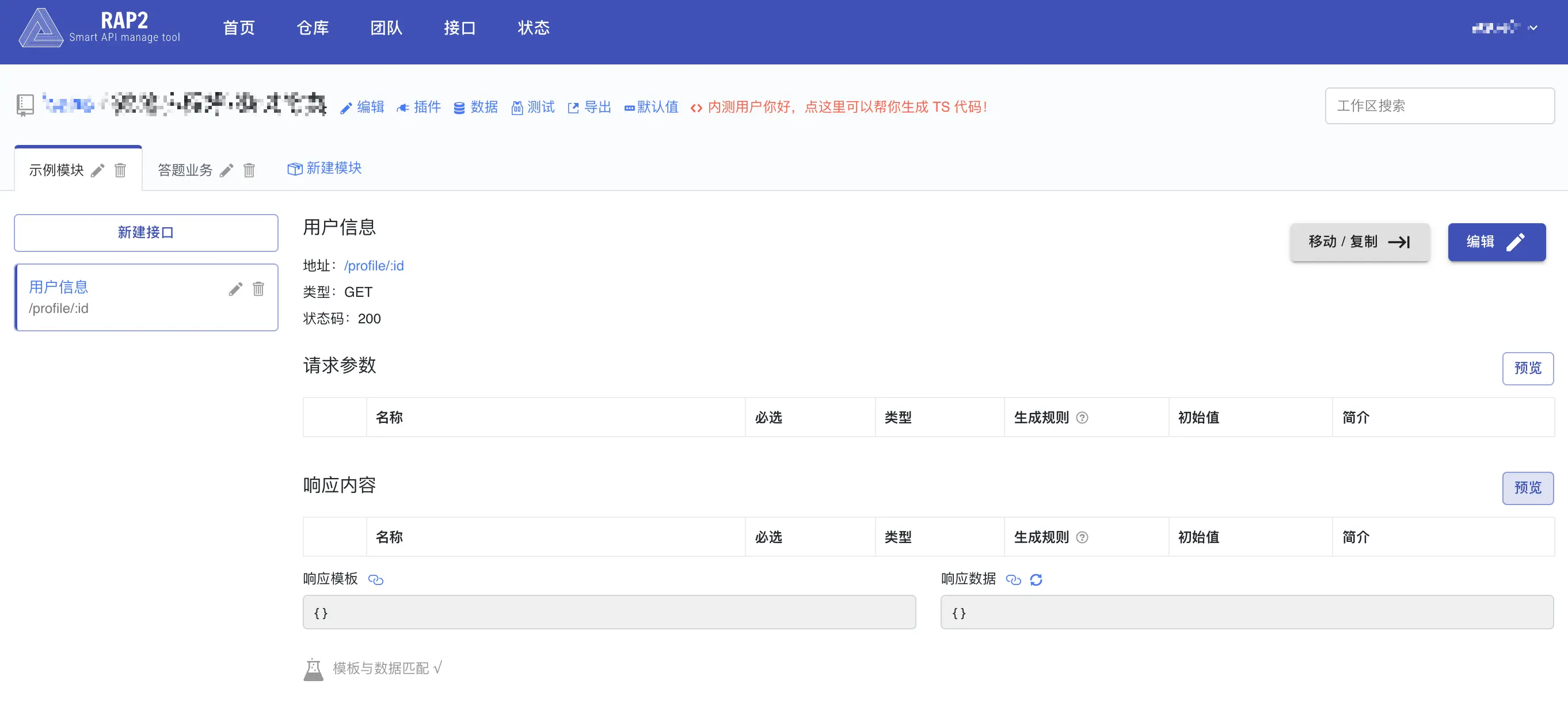
Task: Click refresh icon next to 响应数据
Action: pyautogui.click(x=1036, y=580)
